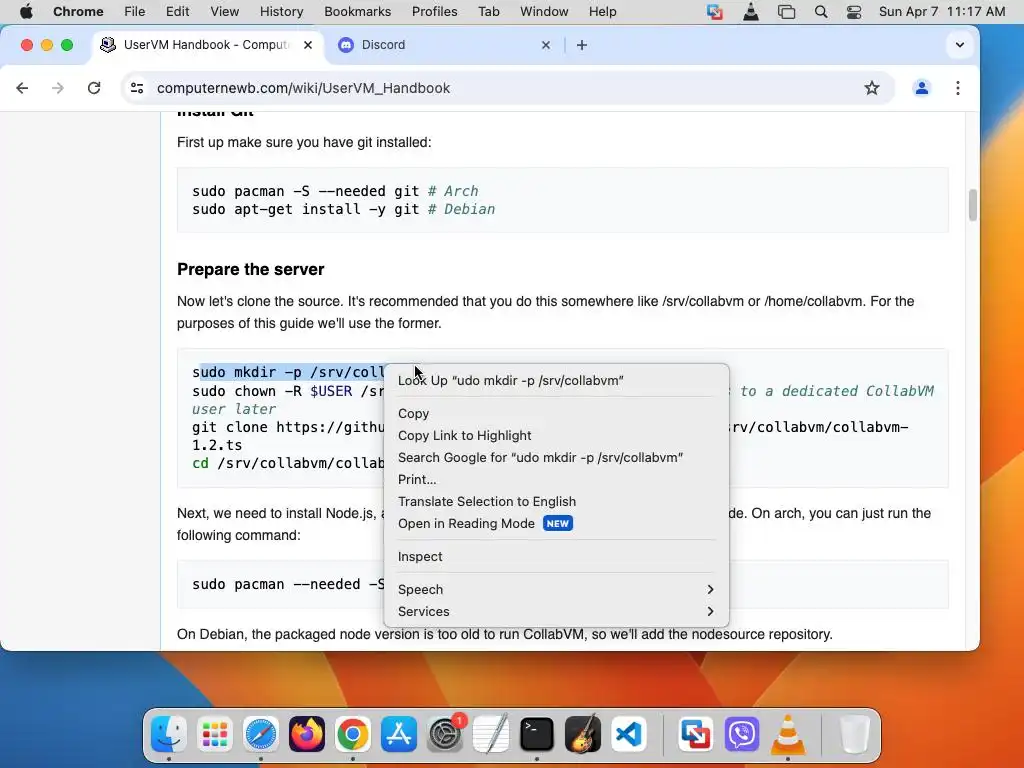The width and height of the screenshot is (1024, 768).
Task: Open the History menu
Action: click(x=281, y=12)
